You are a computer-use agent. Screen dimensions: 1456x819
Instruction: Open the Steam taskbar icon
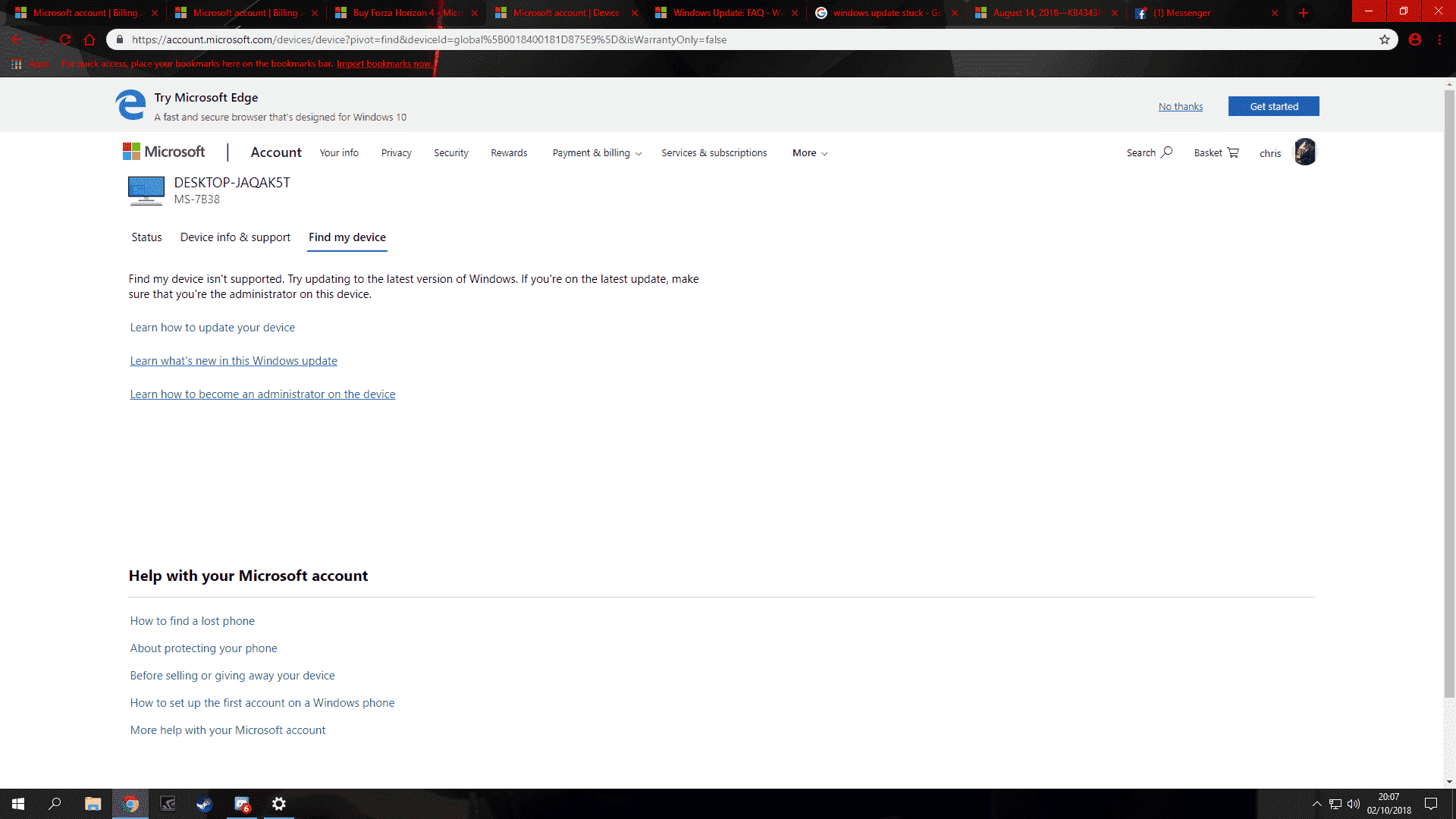pos(205,804)
